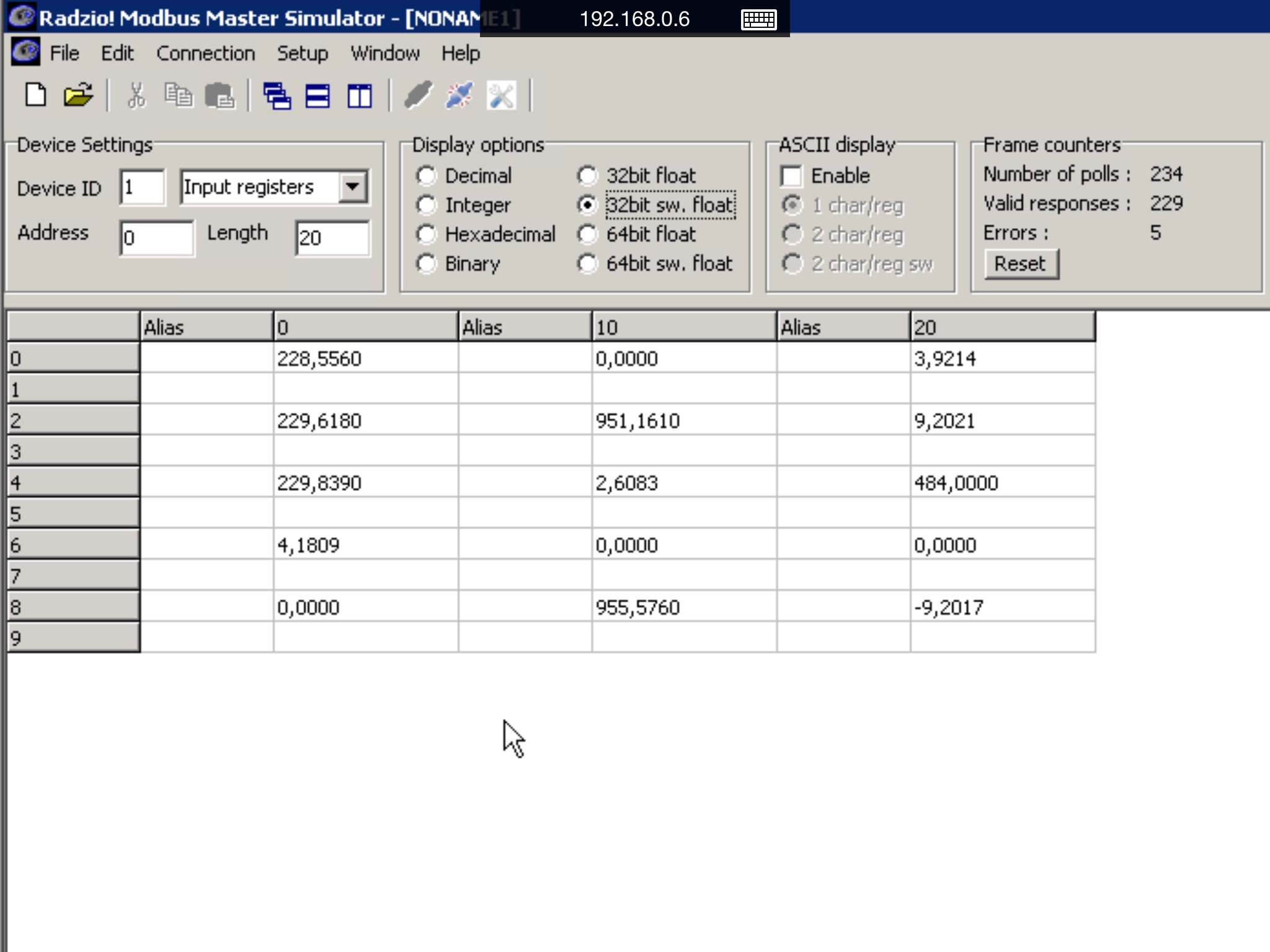Open the Setup menu
The height and width of the screenshot is (952, 1270).
(x=302, y=53)
